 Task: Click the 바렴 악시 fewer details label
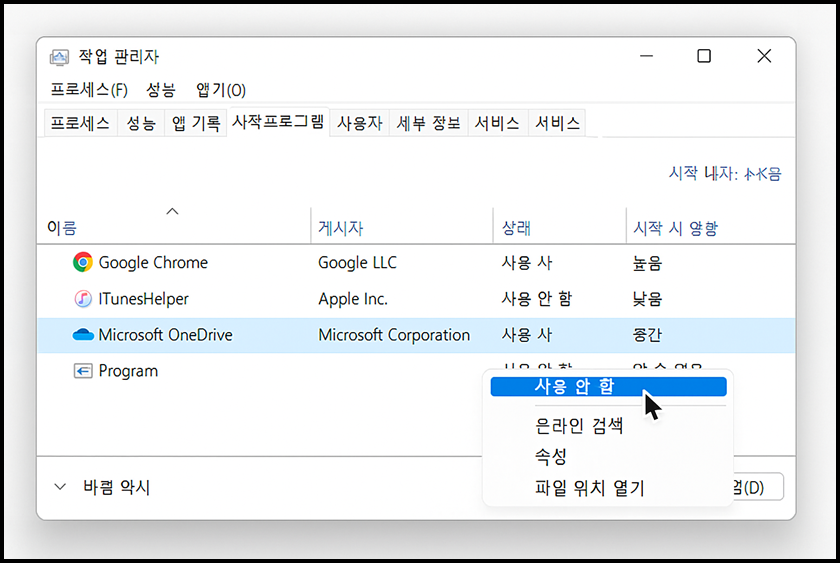(117, 487)
